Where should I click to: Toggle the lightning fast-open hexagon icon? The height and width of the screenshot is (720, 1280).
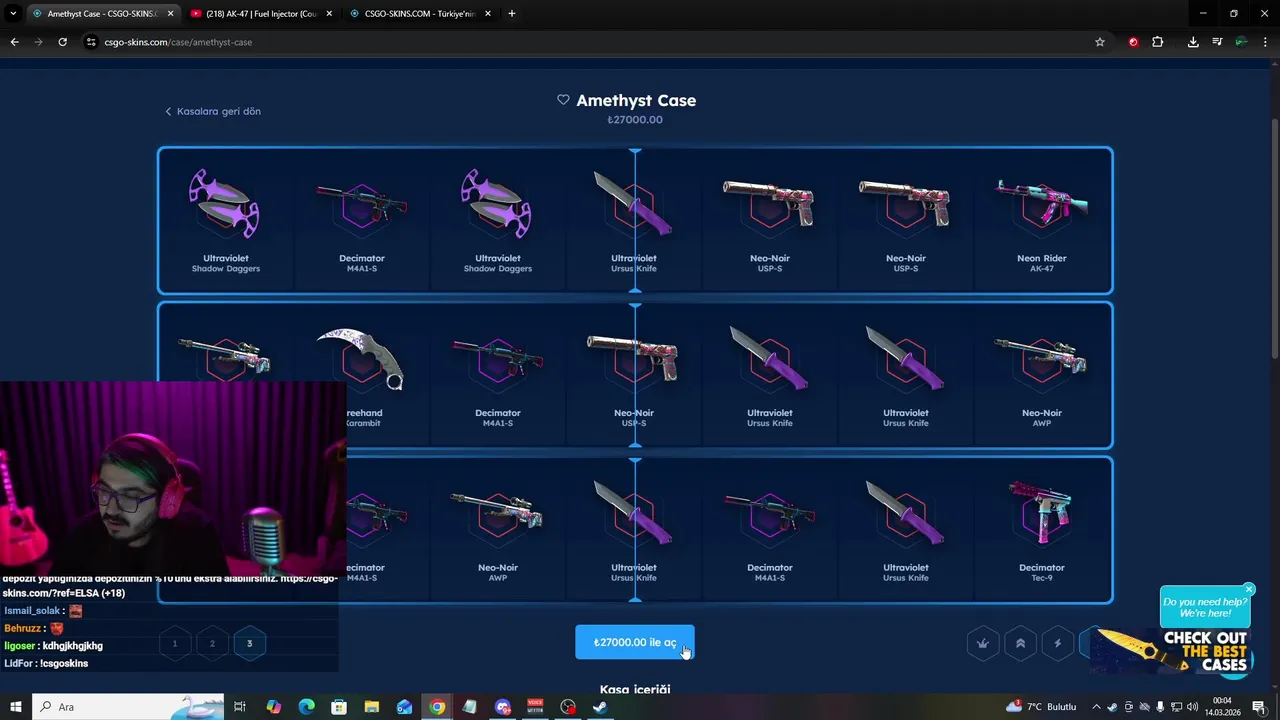(1058, 643)
